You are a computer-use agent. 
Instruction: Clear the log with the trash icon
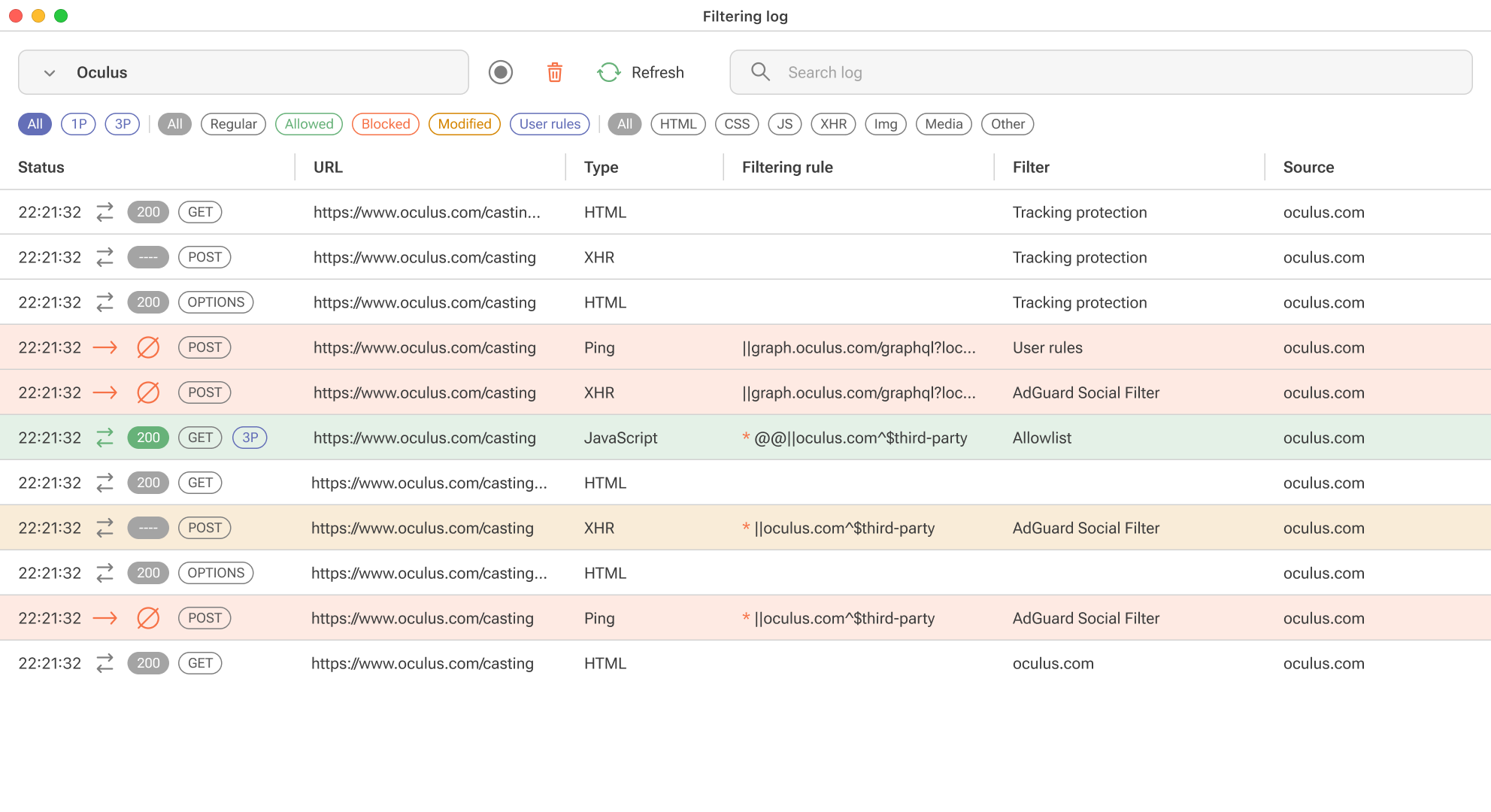tap(555, 72)
